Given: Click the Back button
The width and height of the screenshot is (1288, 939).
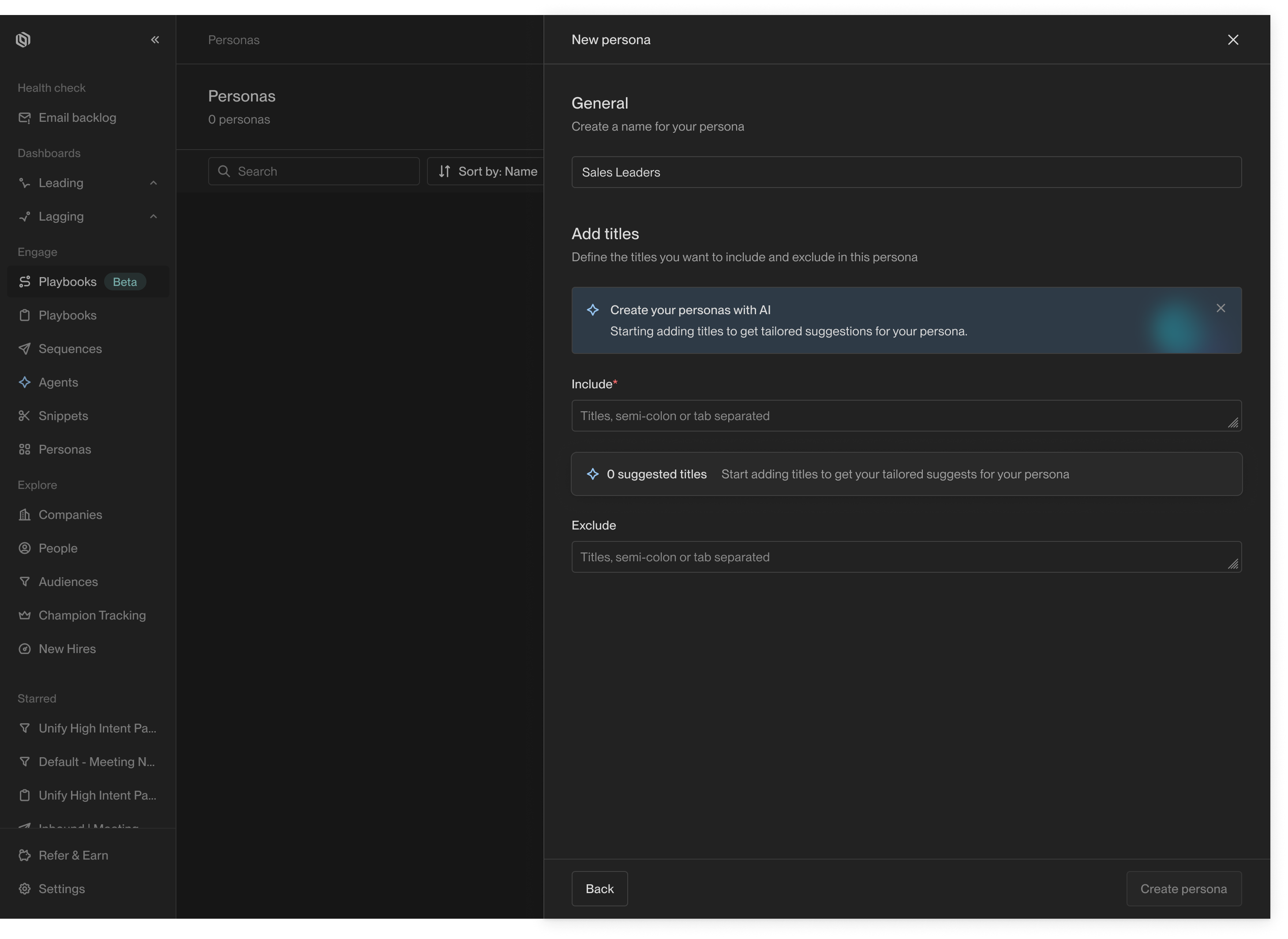Looking at the screenshot, I should 599,889.
